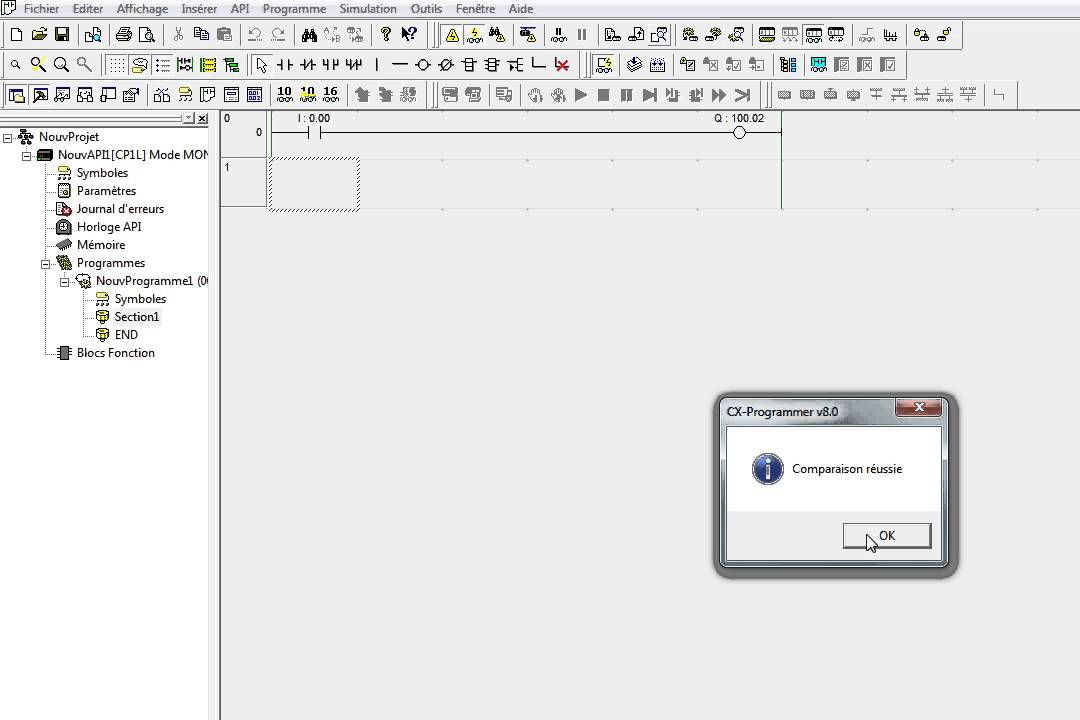Select Blocs Fonction in the tree
This screenshot has height=720, width=1080.
click(x=116, y=353)
